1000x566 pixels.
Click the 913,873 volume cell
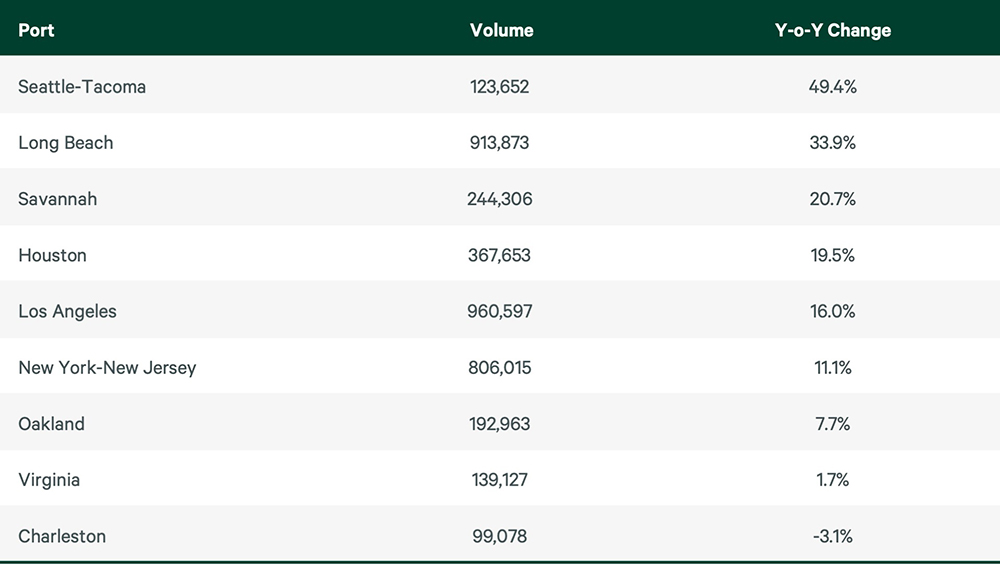click(500, 143)
